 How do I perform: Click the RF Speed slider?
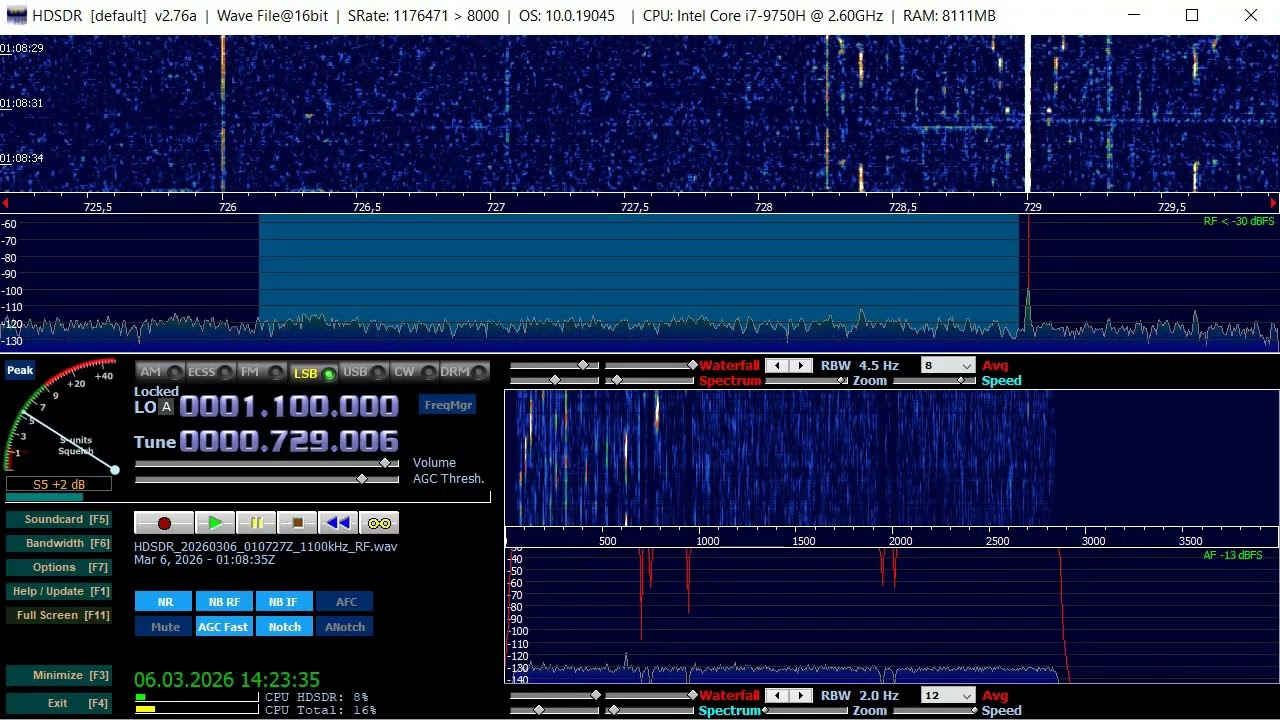click(934, 381)
